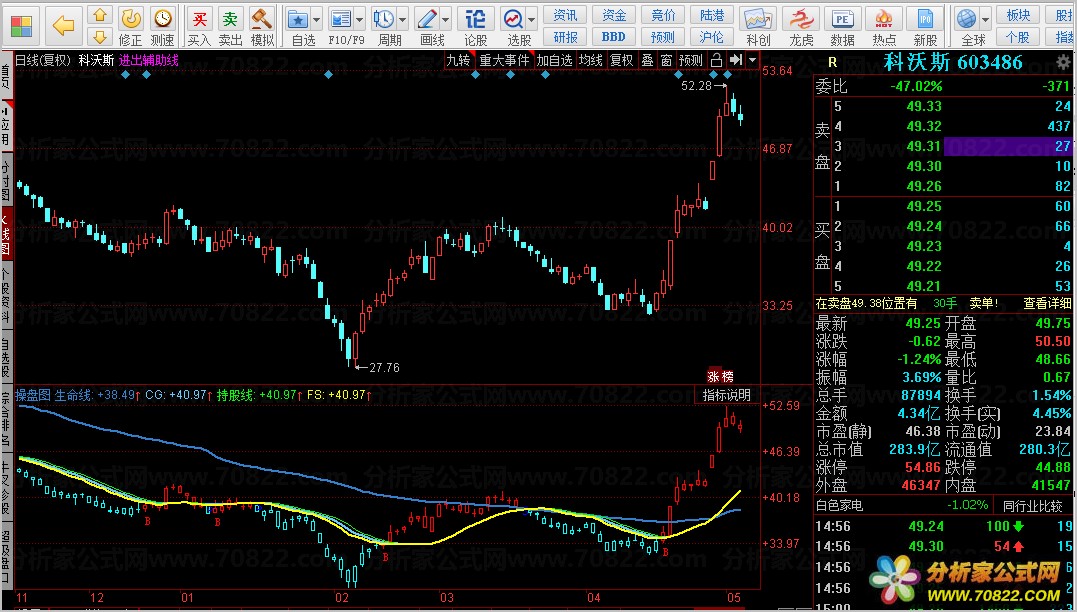Click the padlock icon on chart toolbar

click(716, 60)
